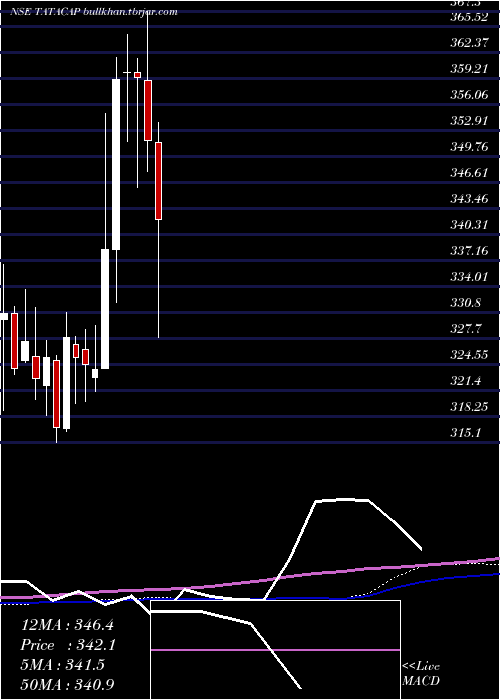500x700 pixels.
Task: Click the 343.46 price axis label
Action: 470,199
